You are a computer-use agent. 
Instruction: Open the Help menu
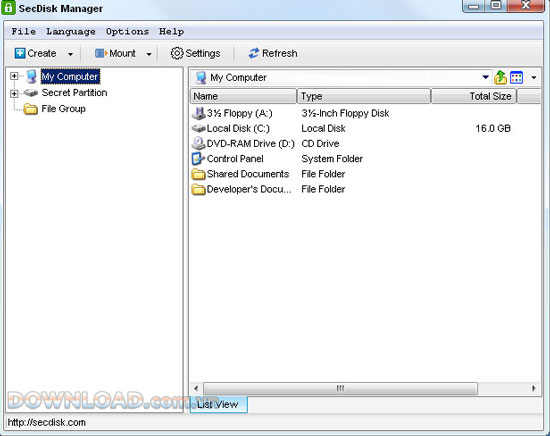pyautogui.click(x=171, y=32)
